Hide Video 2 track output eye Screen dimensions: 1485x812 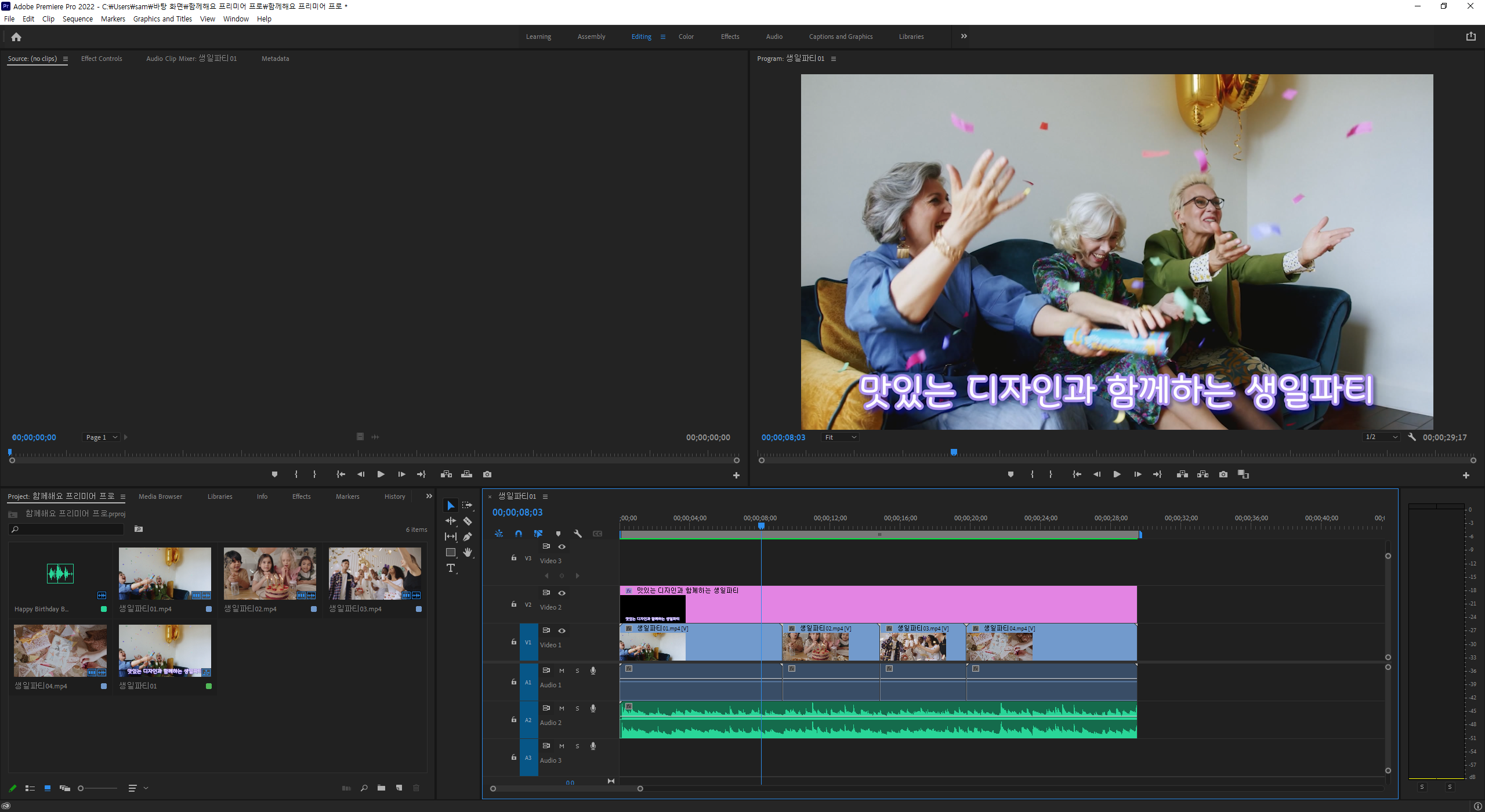(x=562, y=593)
